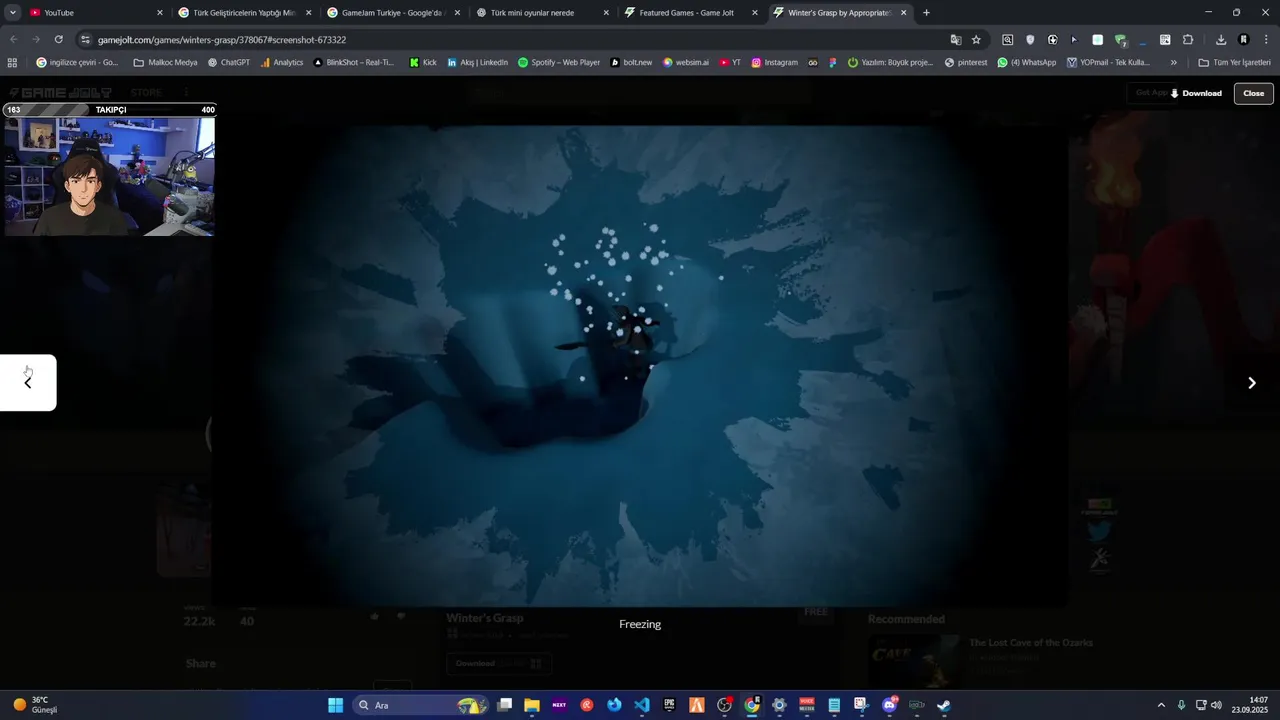Open Discord from taskbar
Screen dimensions: 1280x720
pyautogui.click(x=889, y=705)
